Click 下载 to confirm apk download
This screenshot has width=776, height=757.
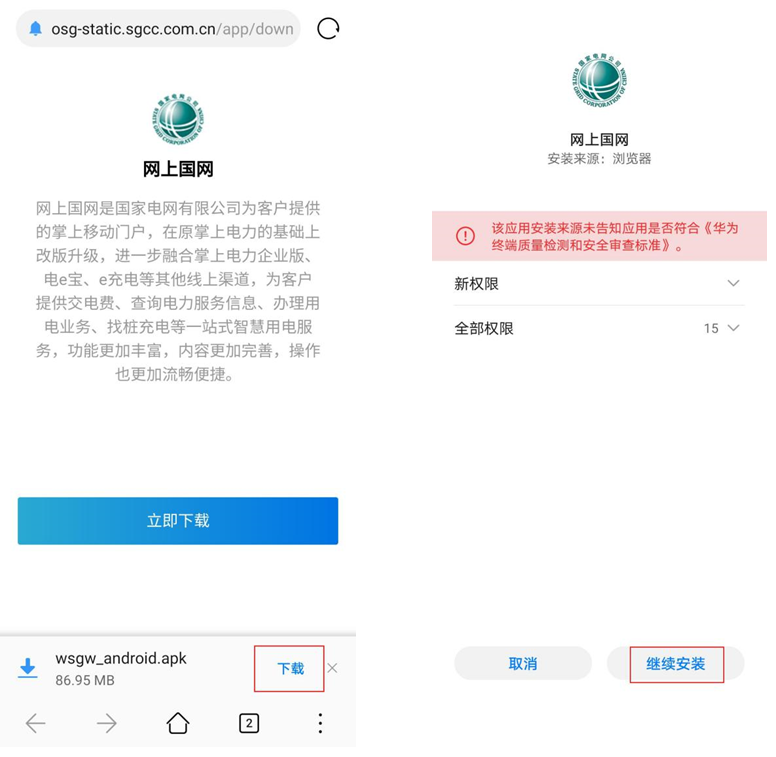pyautogui.click(x=290, y=668)
